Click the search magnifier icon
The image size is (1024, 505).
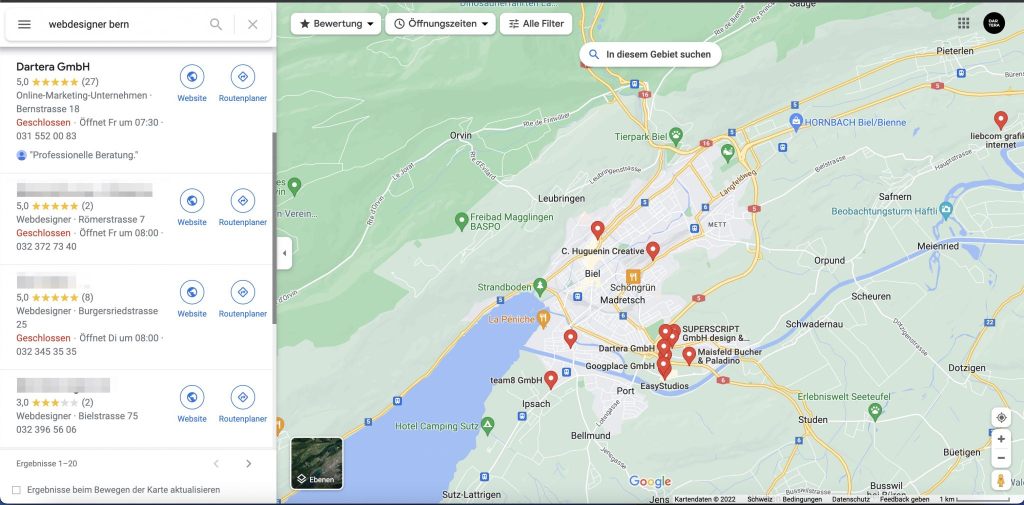click(x=216, y=24)
